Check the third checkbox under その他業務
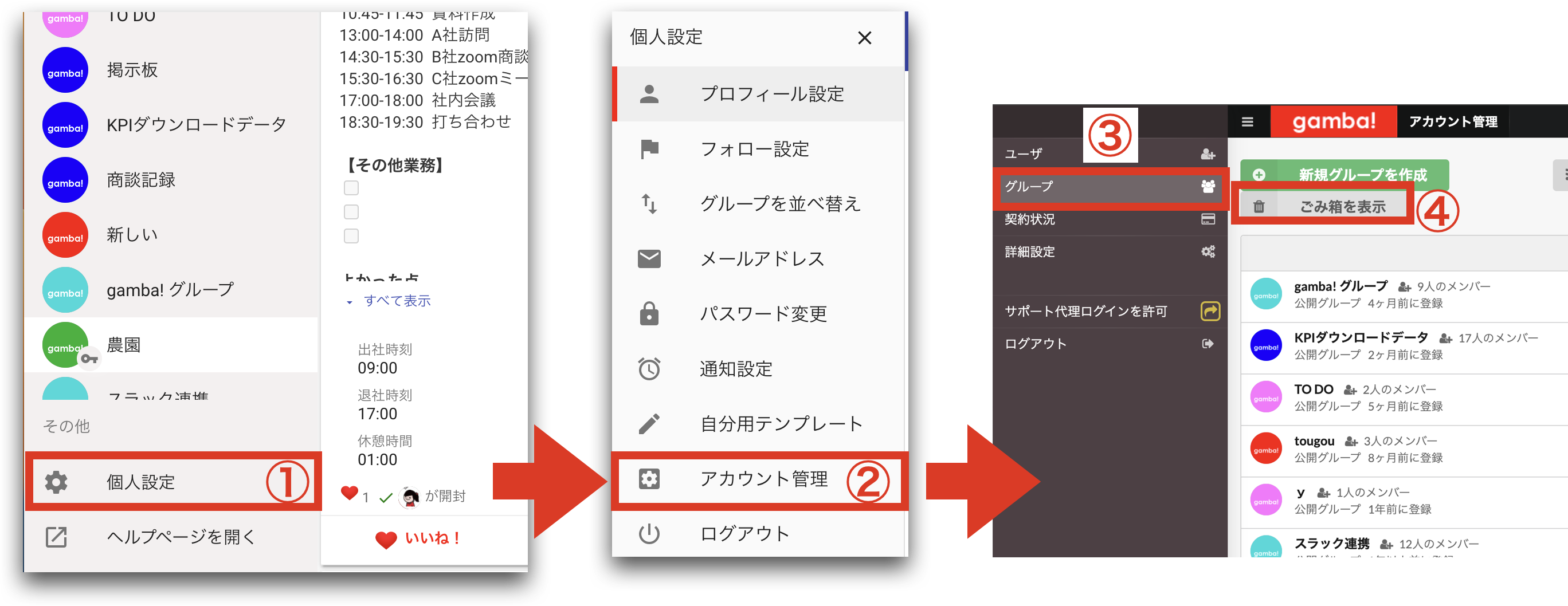The image size is (1568, 606). pos(351,235)
